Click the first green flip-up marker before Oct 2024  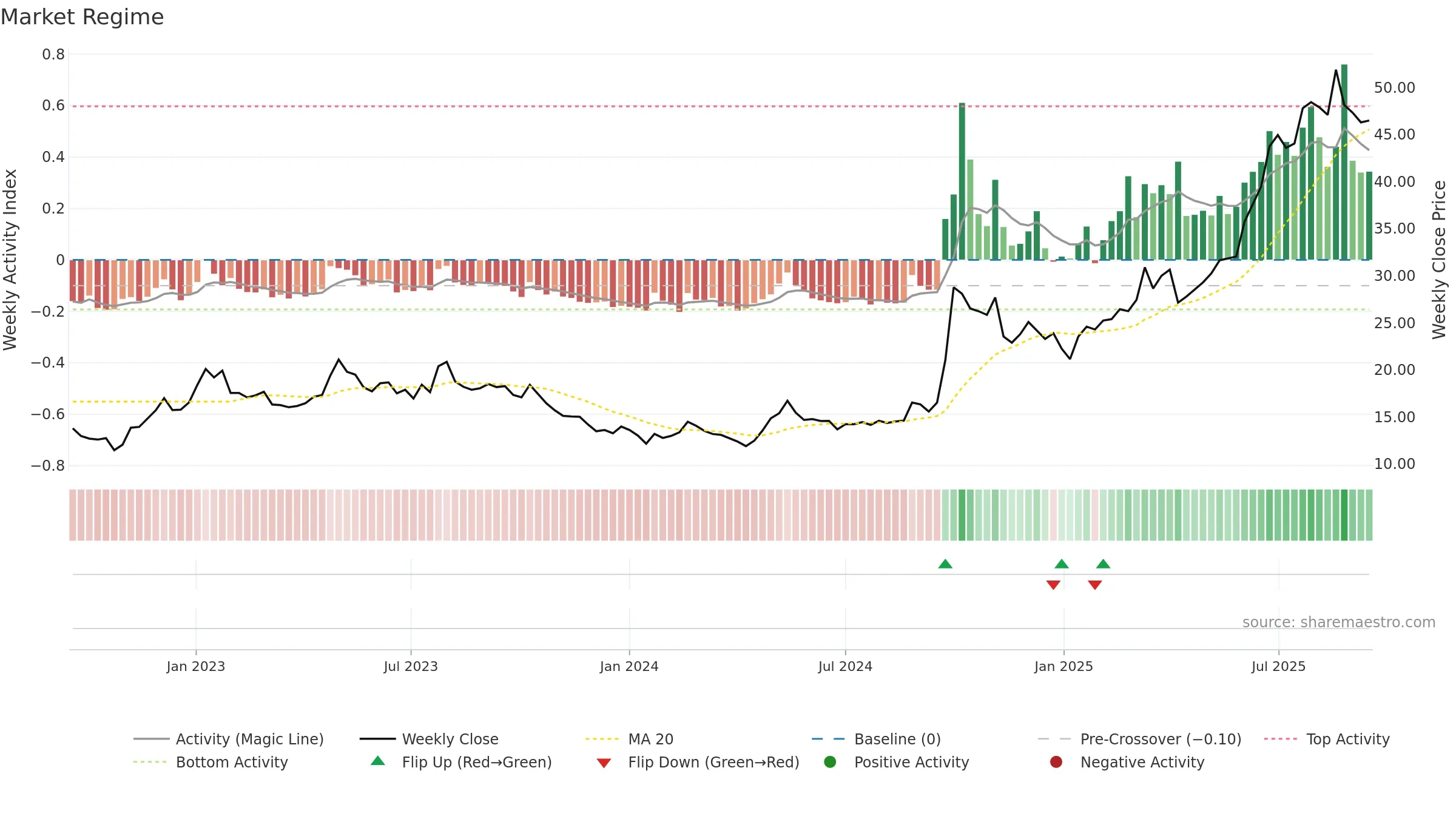[945, 564]
